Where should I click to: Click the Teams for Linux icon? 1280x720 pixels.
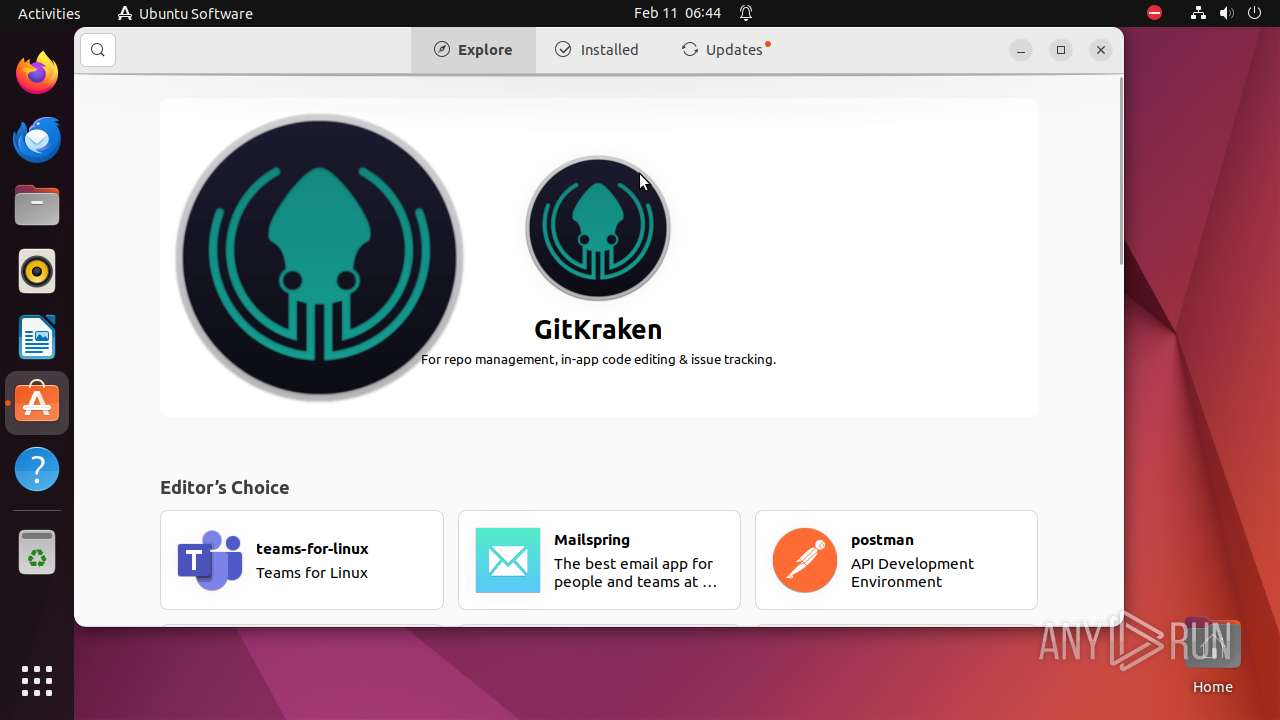[210, 560]
